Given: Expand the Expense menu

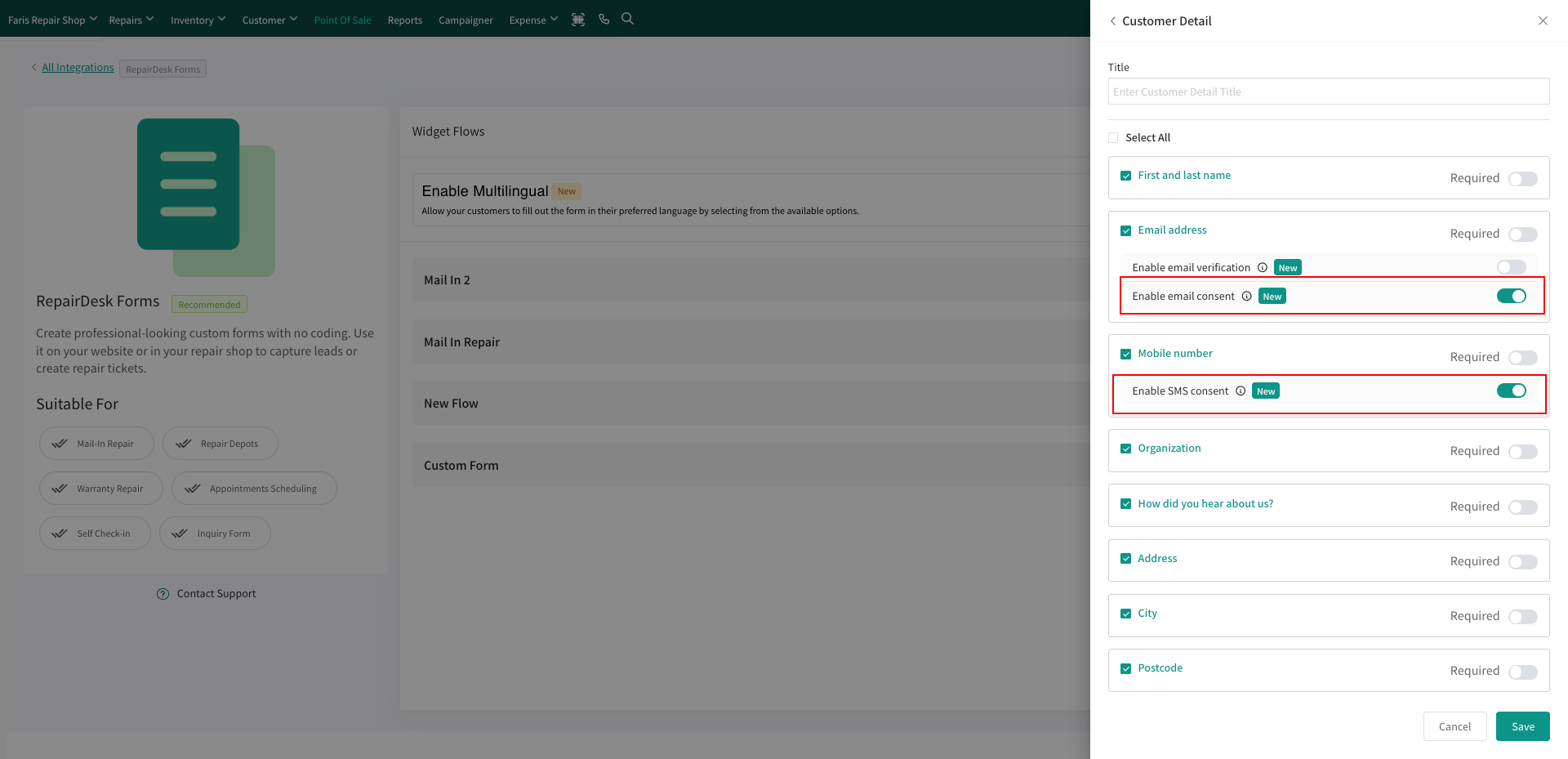Looking at the screenshot, I should pos(534,20).
